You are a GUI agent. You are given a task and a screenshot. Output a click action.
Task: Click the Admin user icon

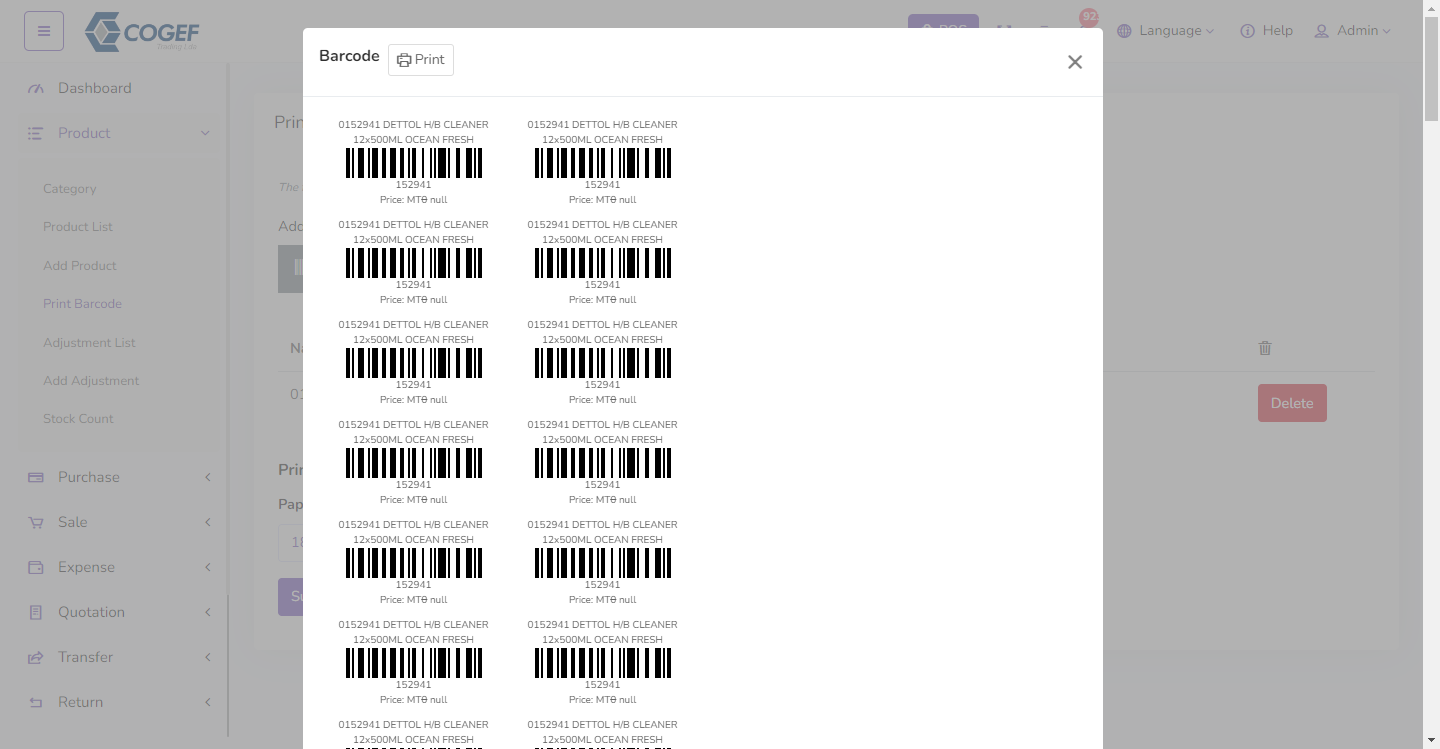click(x=1321, y=31)
